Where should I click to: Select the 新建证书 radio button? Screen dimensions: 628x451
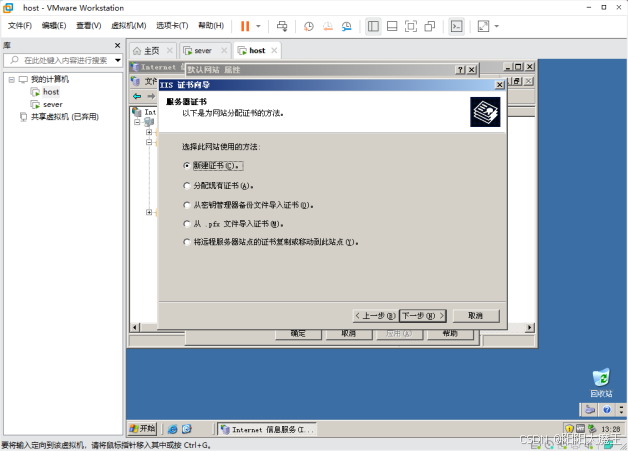186,165
